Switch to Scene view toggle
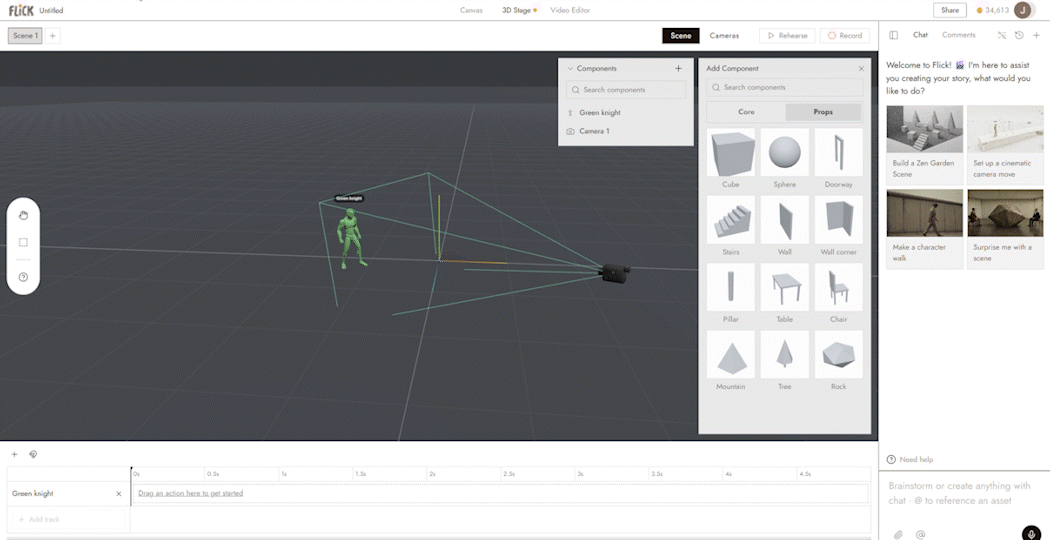Viewport: 1050px width, 540px height. (x=681, y=36)
